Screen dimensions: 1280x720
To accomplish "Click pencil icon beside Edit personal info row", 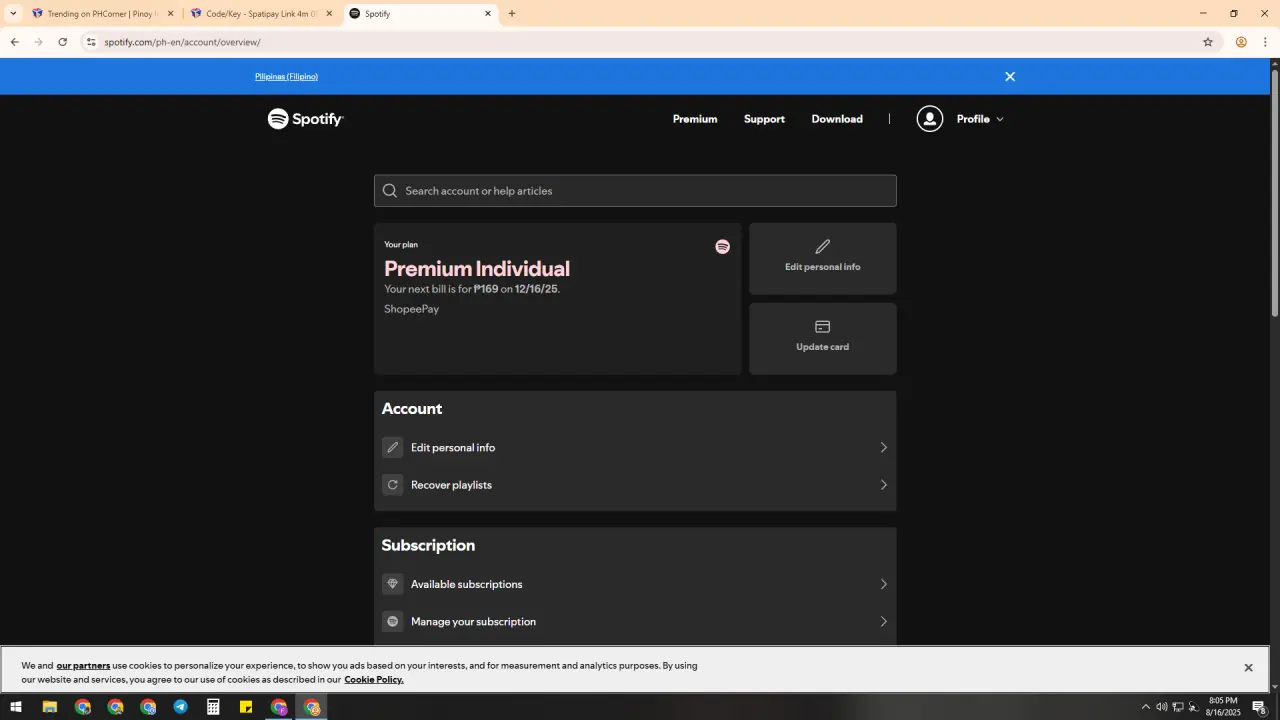I will coord(393,448).
